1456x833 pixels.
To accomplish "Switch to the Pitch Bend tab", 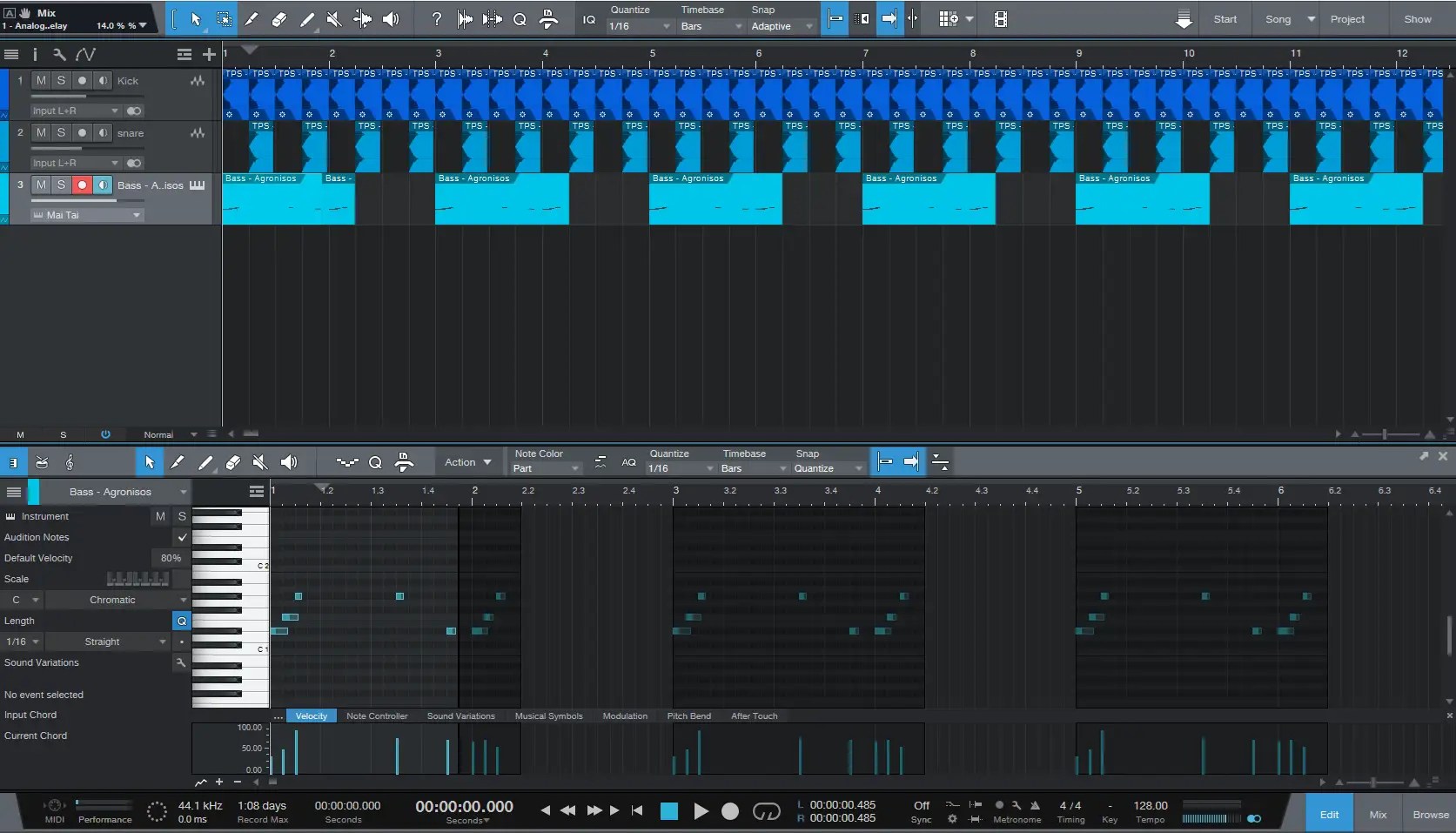I will point(688,716).
